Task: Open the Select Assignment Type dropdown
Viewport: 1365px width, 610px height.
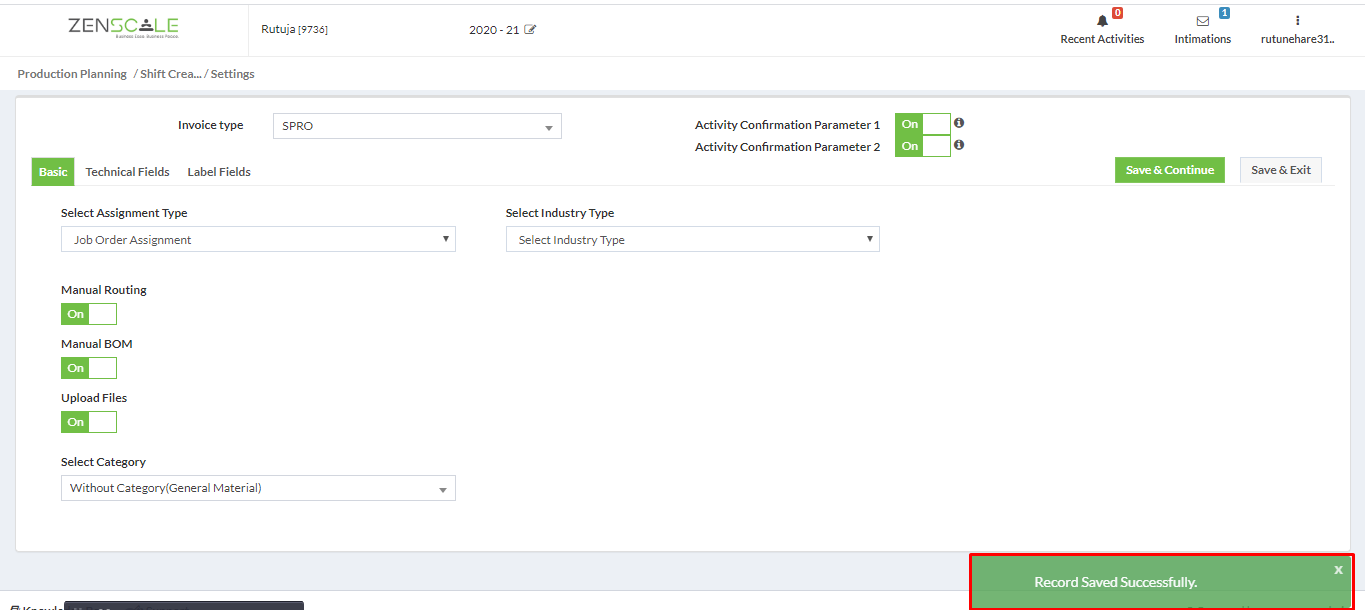Action: click(x=258, y=239)
